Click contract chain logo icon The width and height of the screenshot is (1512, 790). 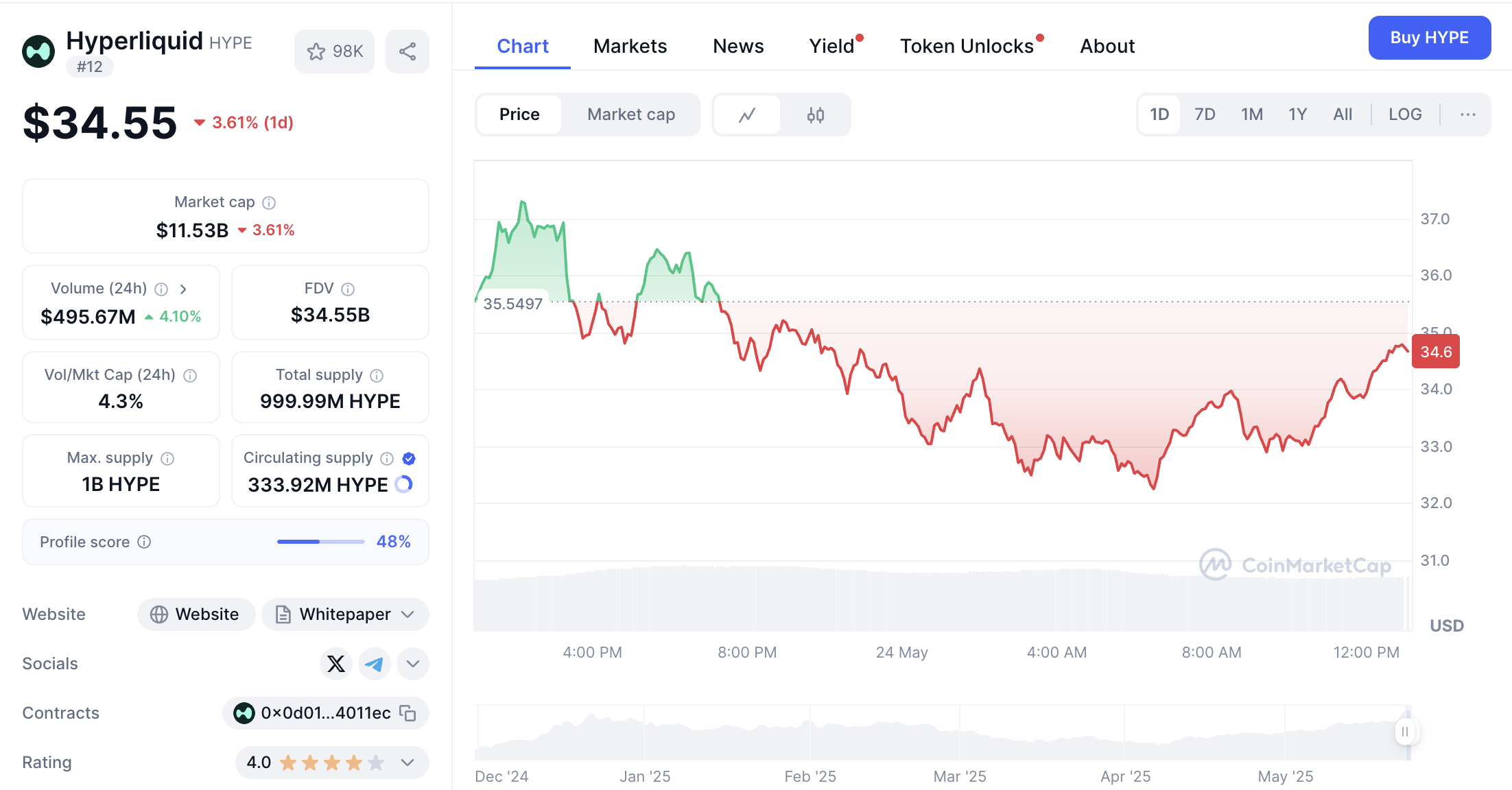pyautogui.click(x=244, y=713)
